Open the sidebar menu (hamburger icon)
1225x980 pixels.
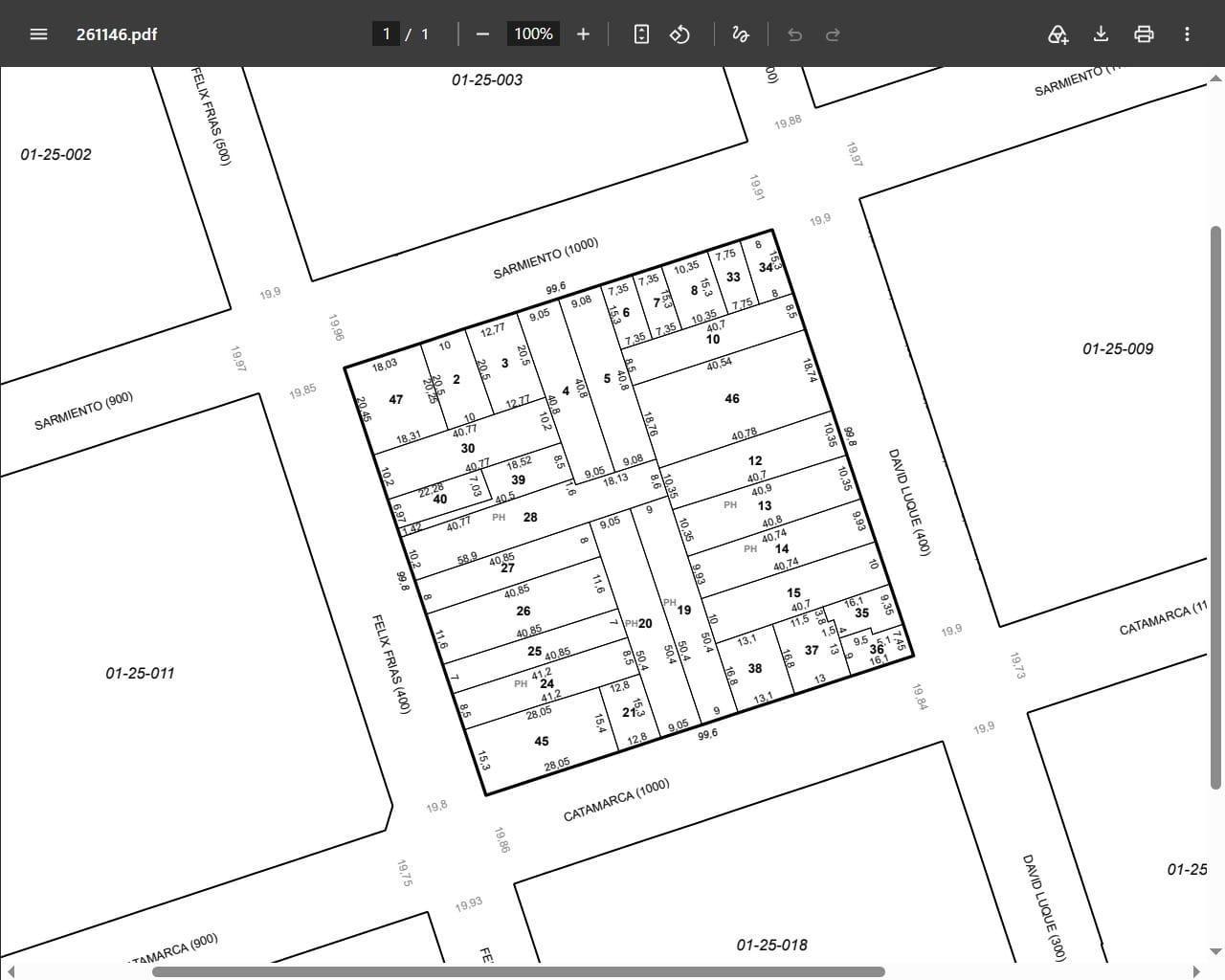coord(38,34)
